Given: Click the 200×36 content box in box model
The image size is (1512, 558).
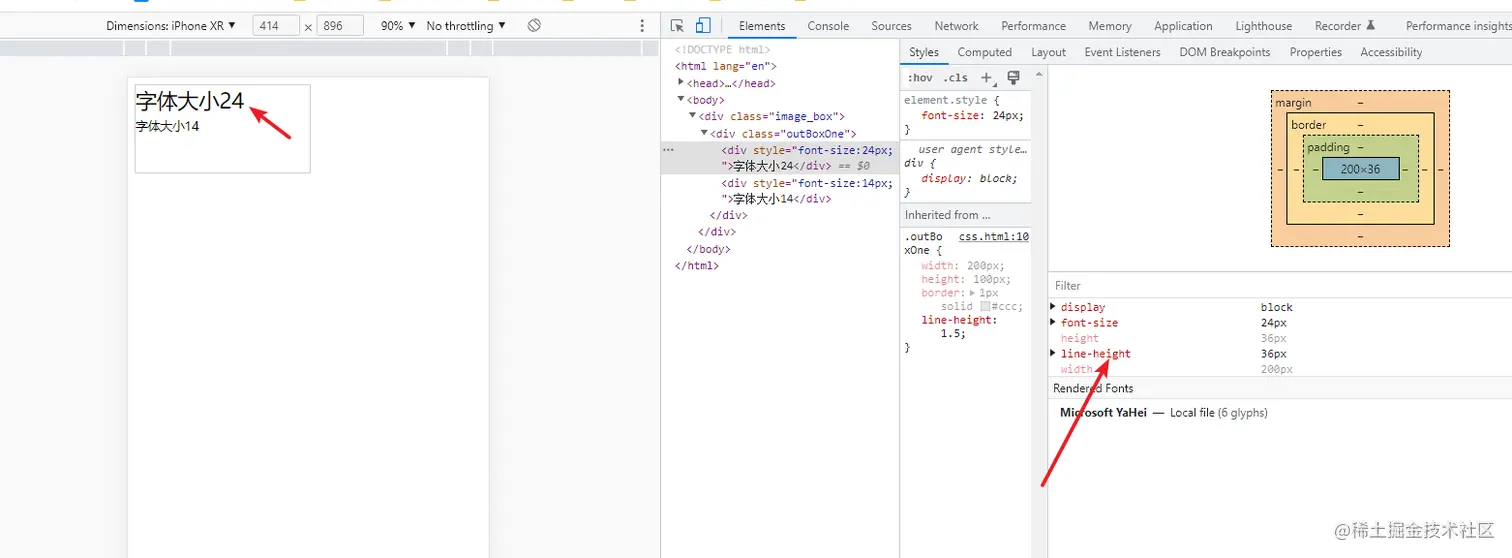Looking at the screenshot, I should click(1360, 169).
